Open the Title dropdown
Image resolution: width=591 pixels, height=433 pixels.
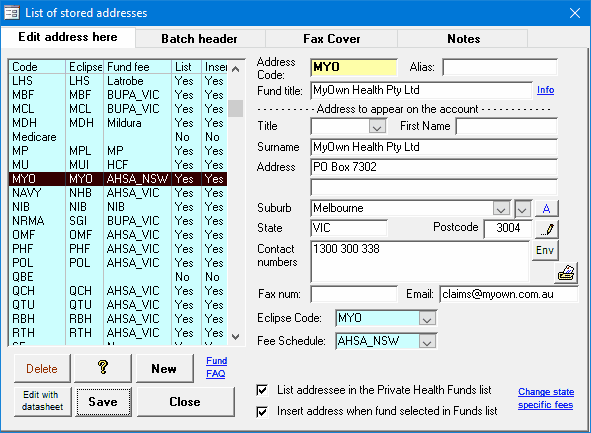(x=377, y=127)
